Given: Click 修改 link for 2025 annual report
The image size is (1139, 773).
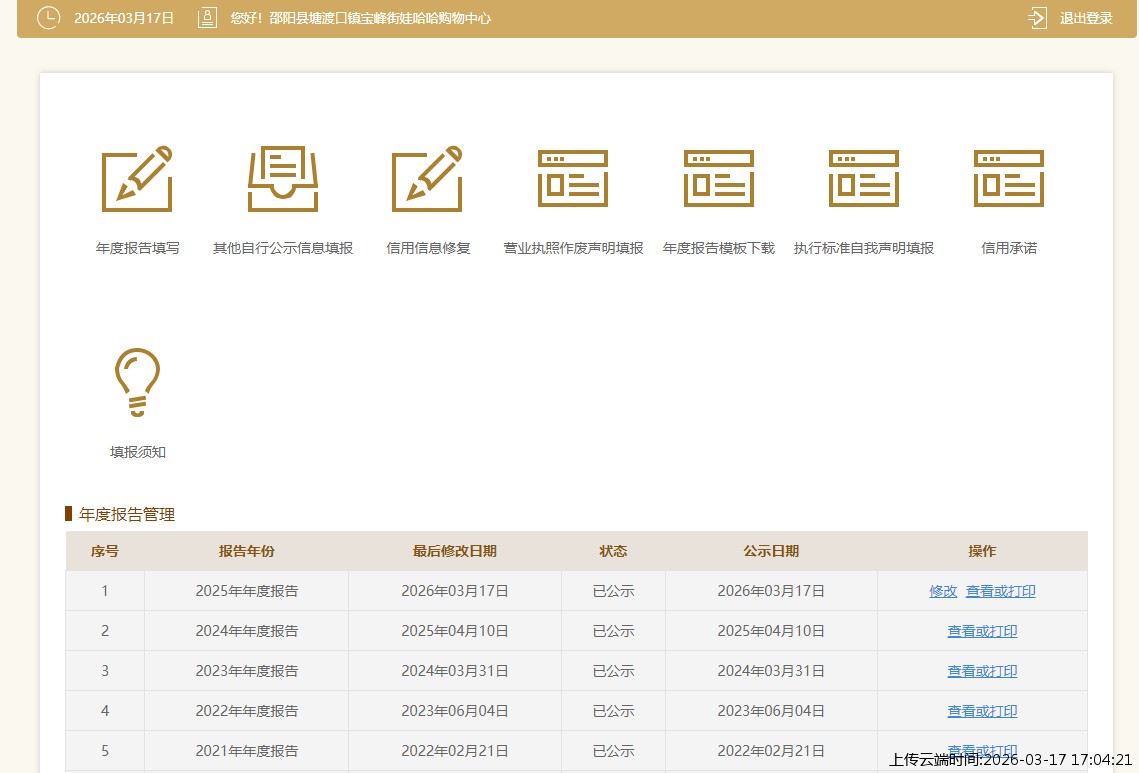Looking at the screenshot, I should [x=943, y=591].
